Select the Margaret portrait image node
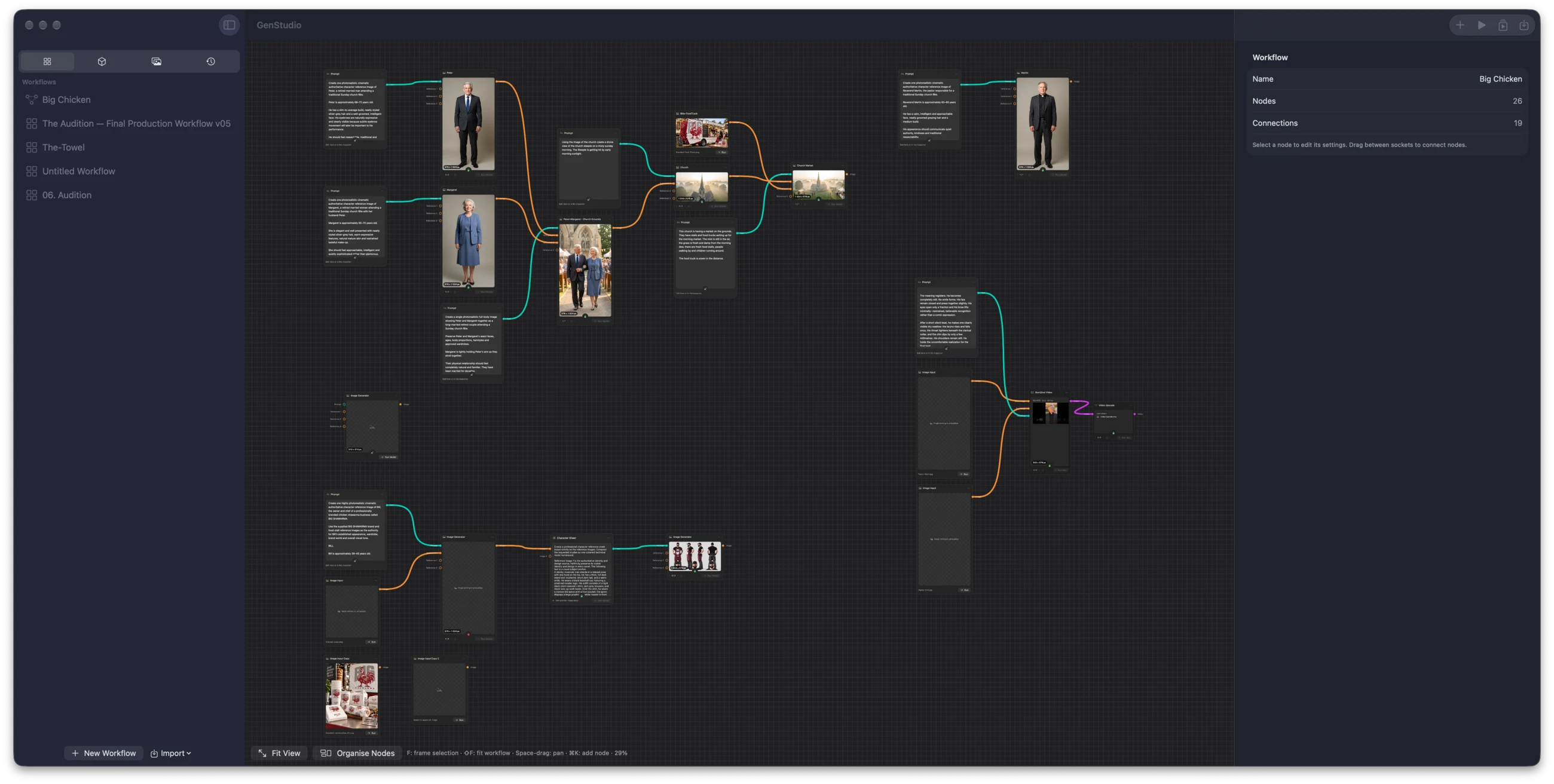 (468, 241)
